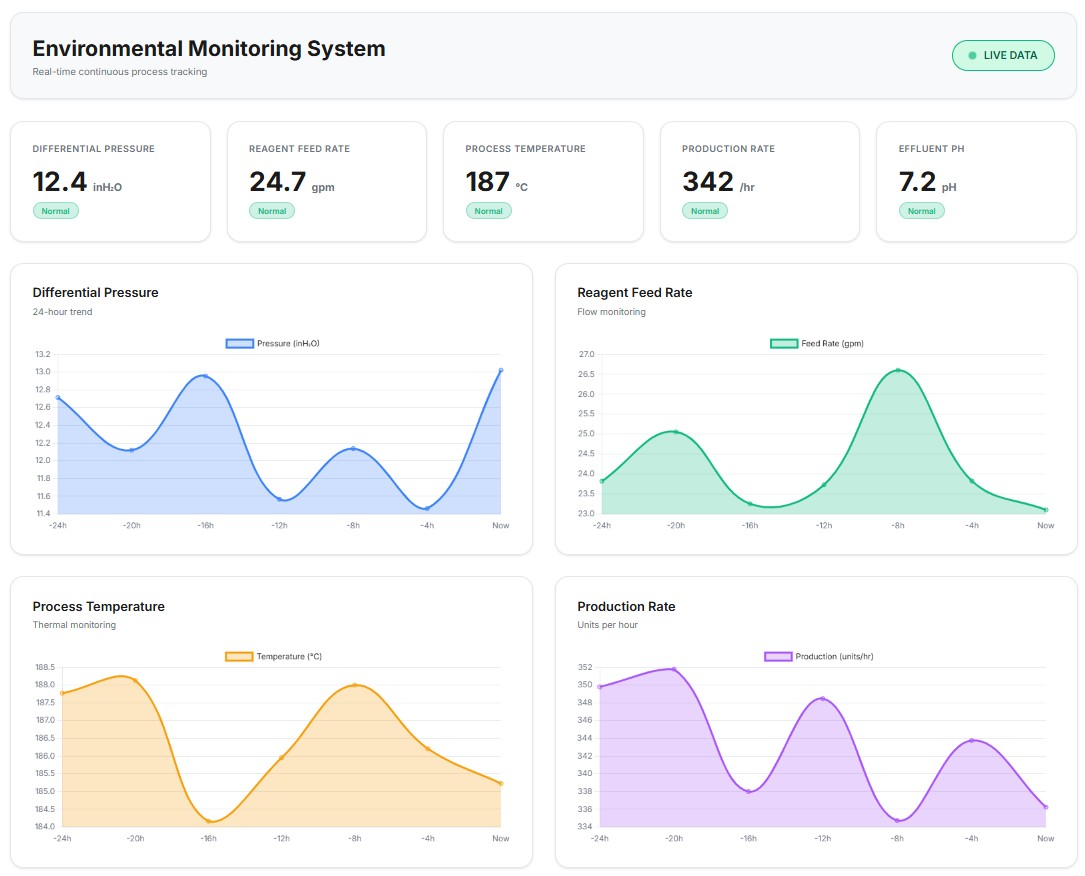Image resolution: width=1085 pixels, height=876 pixels.
Task: Click the Production Rate 342 /hr value
Action: tap(708, 182)
